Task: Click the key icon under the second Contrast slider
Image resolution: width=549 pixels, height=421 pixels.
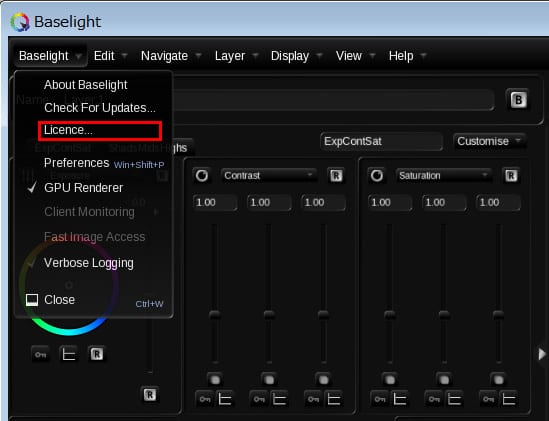Action: point(259,399)
